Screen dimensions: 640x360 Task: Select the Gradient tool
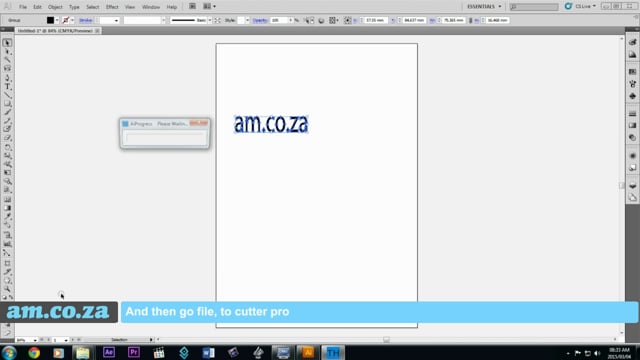coord(7,208)
